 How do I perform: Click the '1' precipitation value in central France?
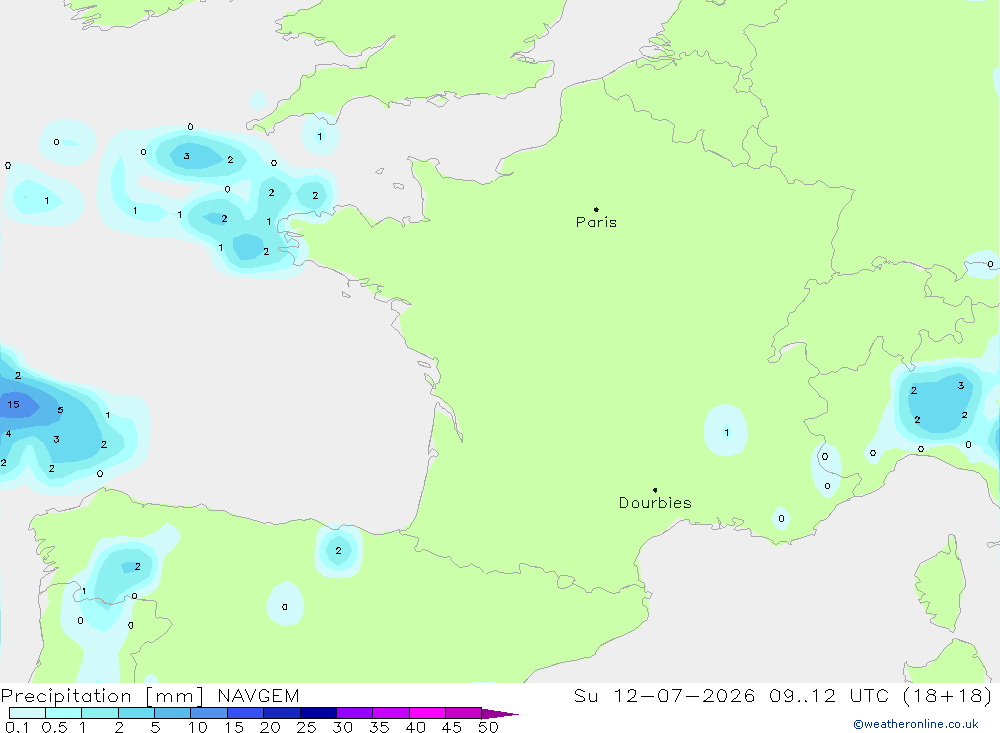point(726,433)
